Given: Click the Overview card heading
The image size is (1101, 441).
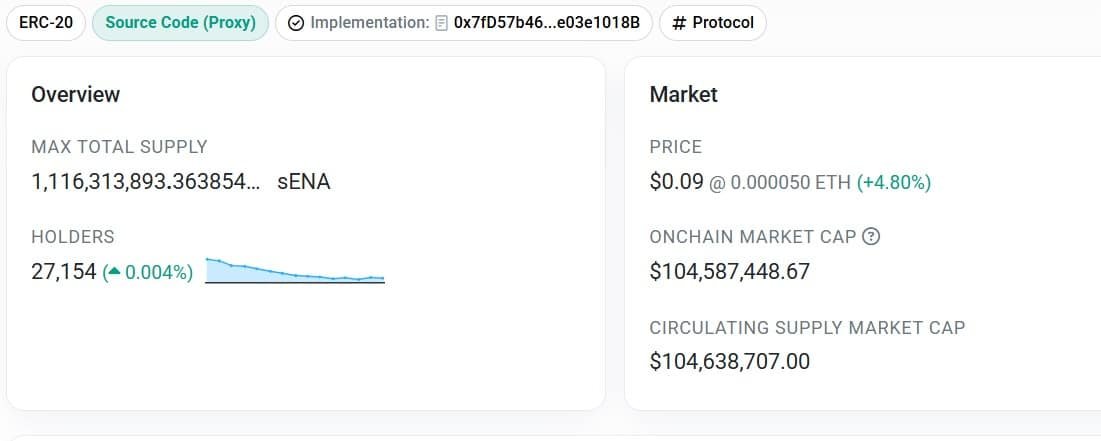Looking at the screenshot, I should (x=76, y=94).
